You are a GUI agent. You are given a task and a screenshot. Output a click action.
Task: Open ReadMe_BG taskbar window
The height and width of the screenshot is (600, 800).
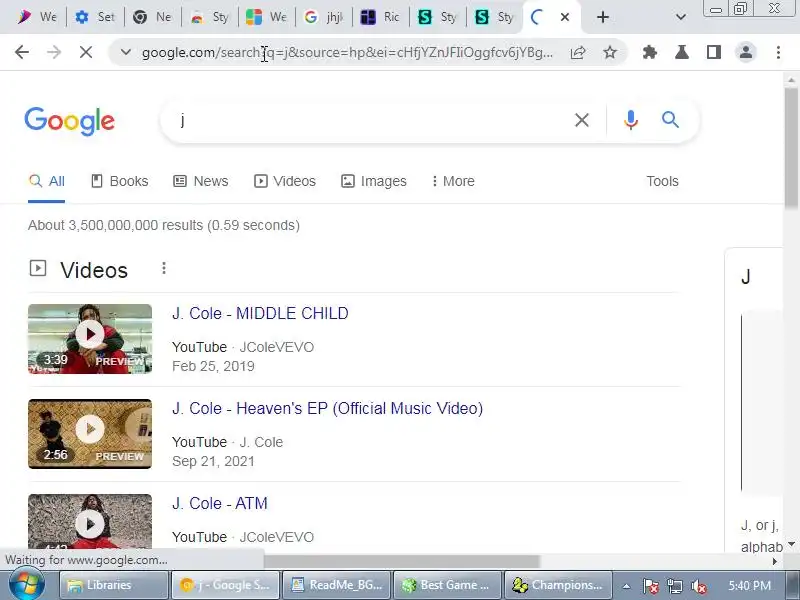pos(337,585)
